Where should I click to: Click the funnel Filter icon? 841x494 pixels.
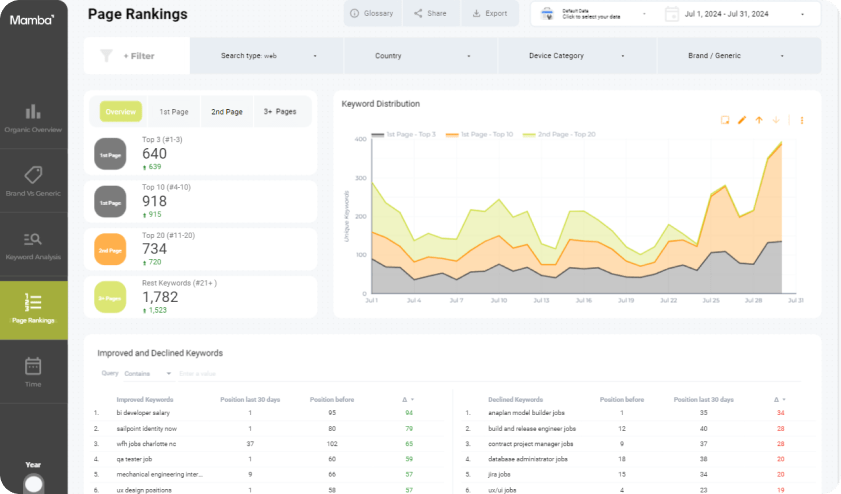point(106,56)
